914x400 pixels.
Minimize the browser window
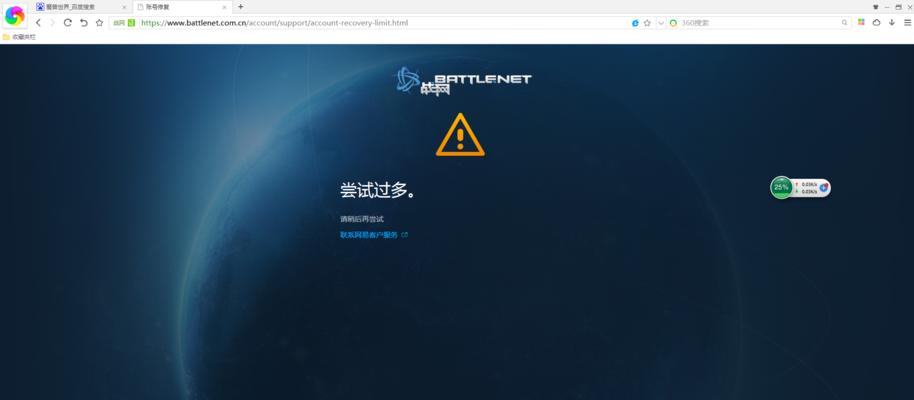[x=887, y=7]
